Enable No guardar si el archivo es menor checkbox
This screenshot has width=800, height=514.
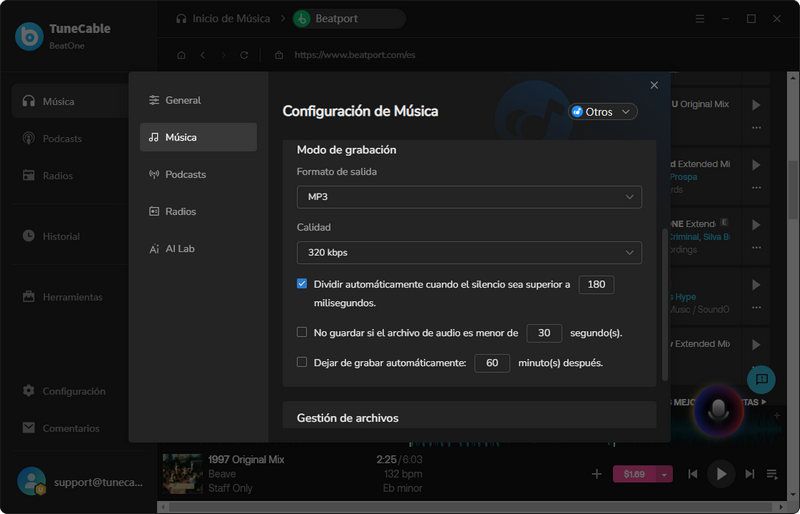[x=302, y=332]
